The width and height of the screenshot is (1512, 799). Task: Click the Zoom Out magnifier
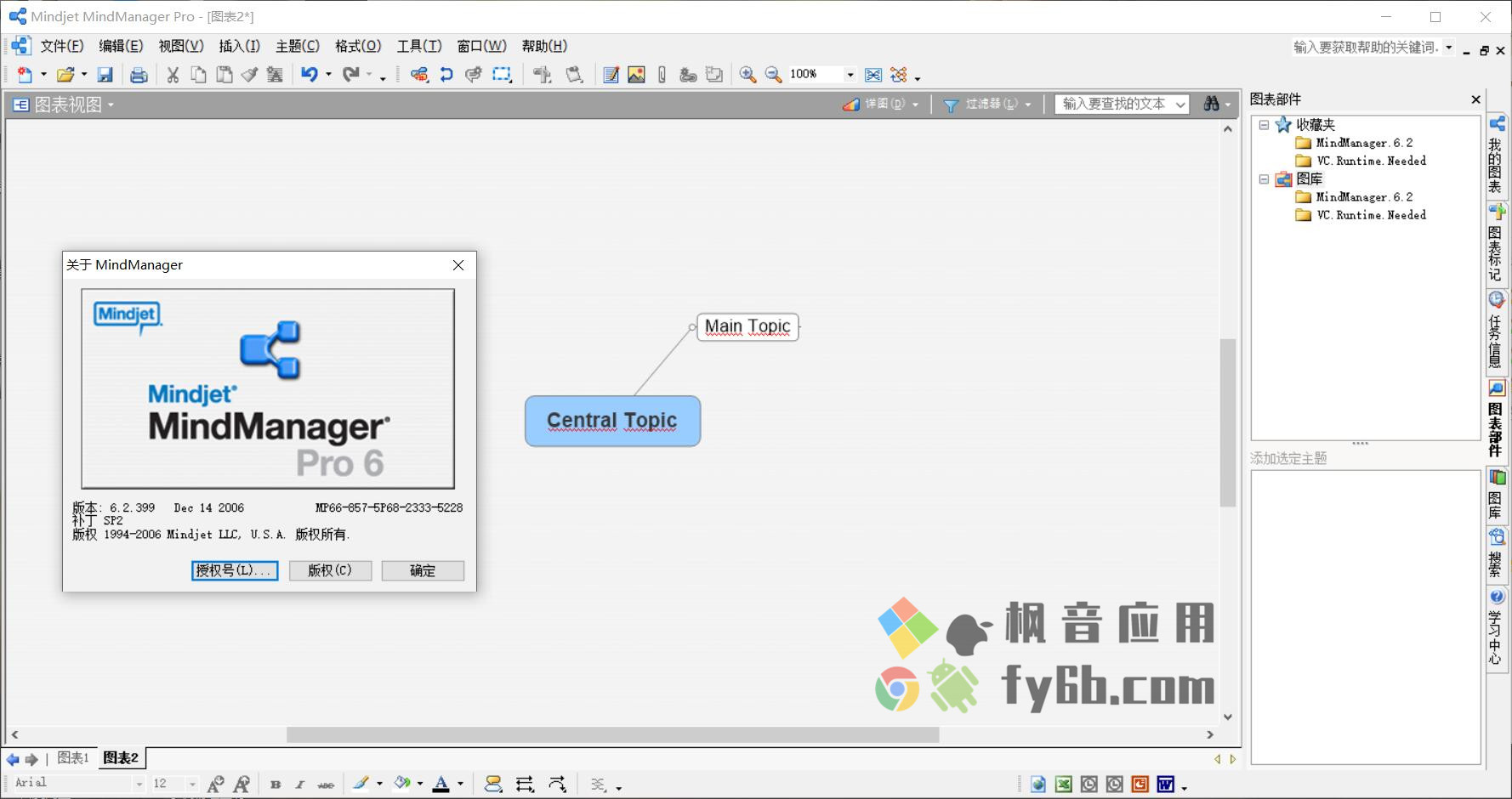click(x=773, y=75)
